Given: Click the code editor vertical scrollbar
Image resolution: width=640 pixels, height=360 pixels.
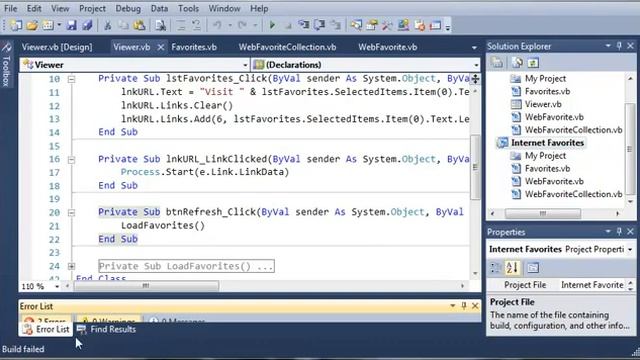Looking at the screenshot, I should coord(475,167).
